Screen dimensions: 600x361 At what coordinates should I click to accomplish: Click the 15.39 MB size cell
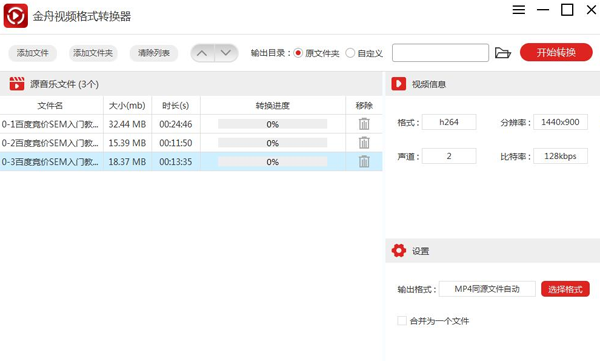tap(127, 143)
